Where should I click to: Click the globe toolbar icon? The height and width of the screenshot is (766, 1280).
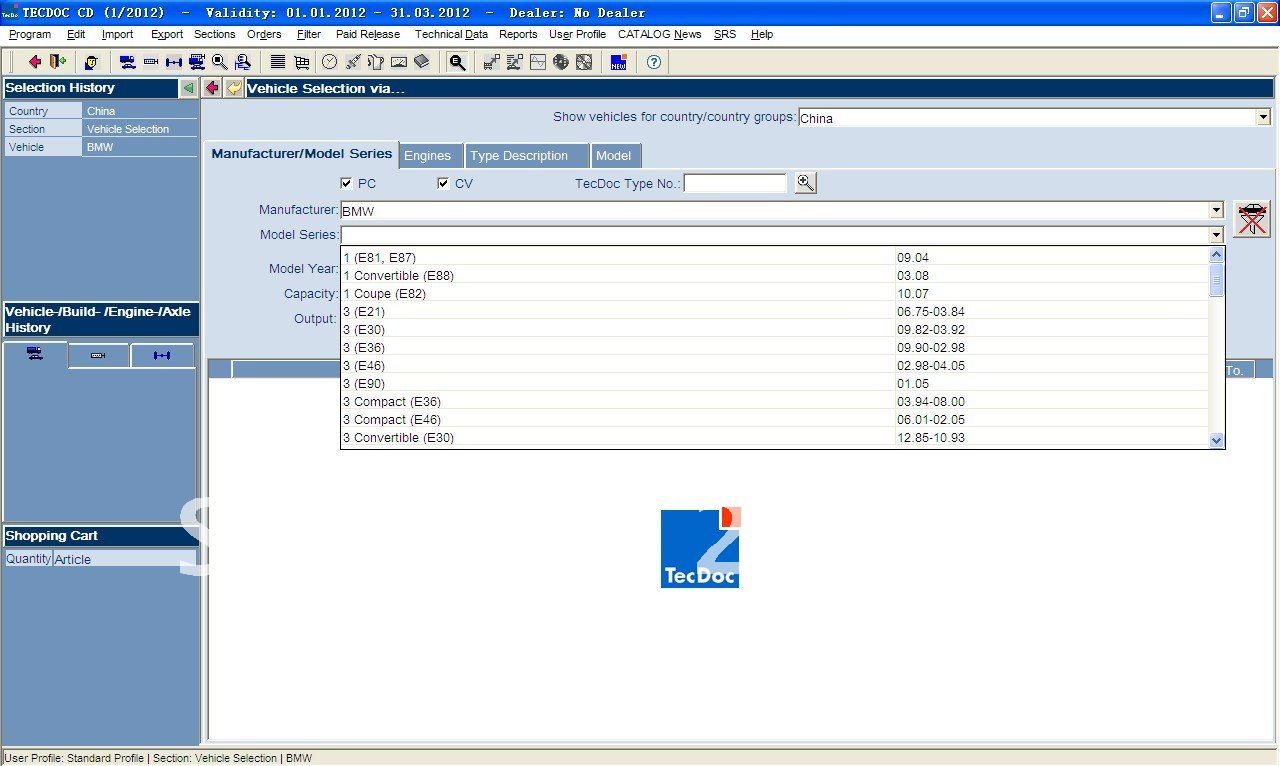(560, 62)
